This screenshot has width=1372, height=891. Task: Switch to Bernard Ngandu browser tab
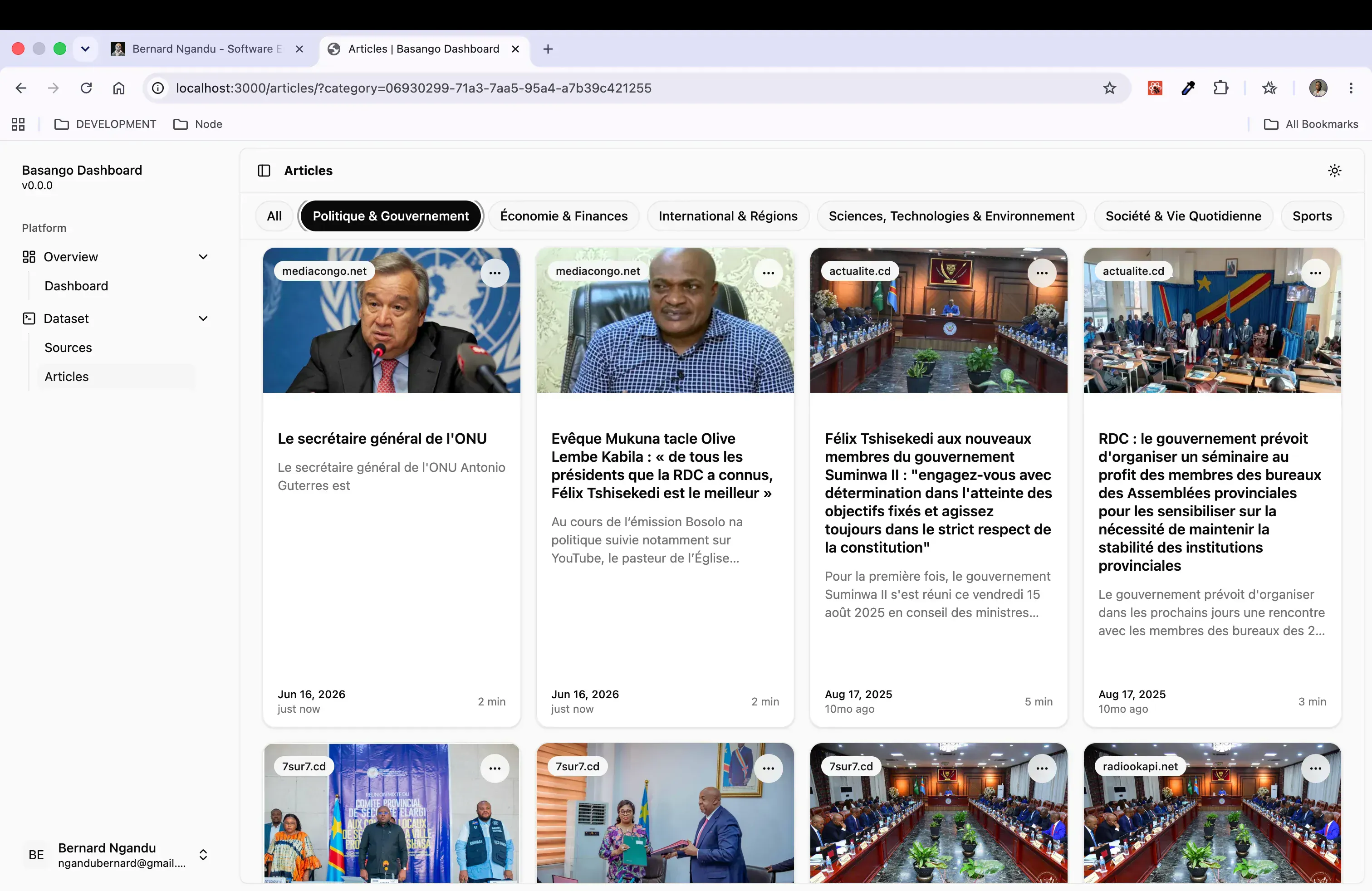pyautogui.click(x=206, y=49)
